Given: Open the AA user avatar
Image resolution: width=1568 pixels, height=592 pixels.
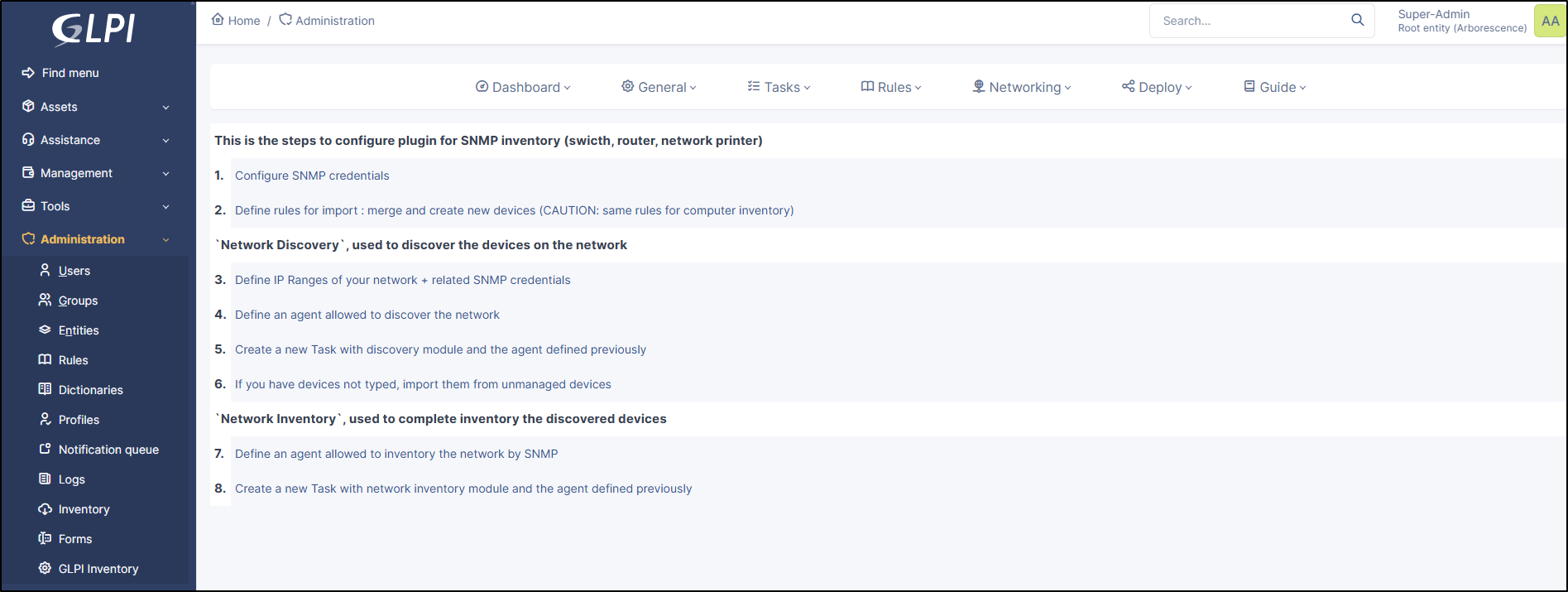Looking at the screenshot, I should tap(1550, 21).
